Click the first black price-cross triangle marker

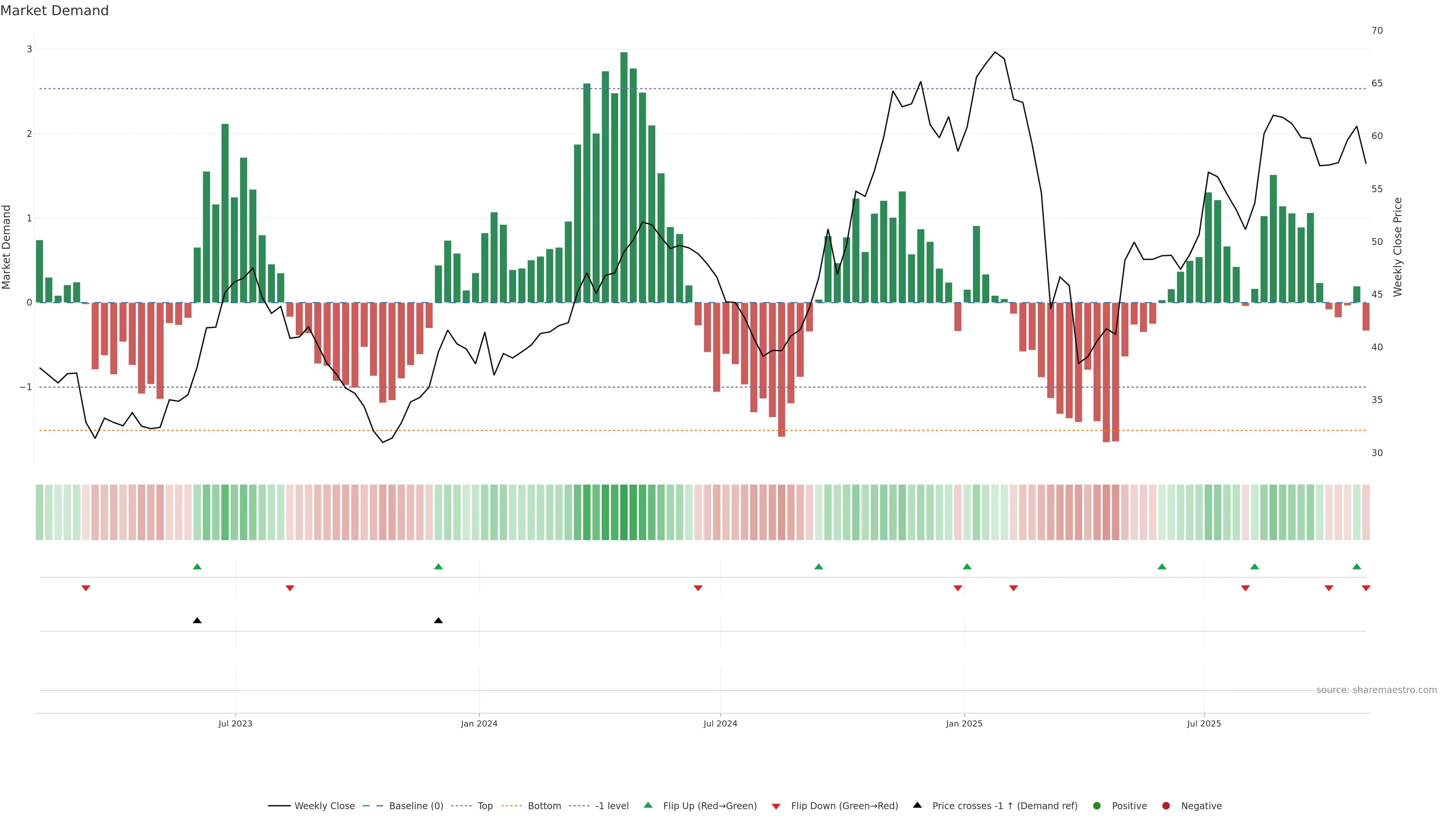(x=197, y=621)
